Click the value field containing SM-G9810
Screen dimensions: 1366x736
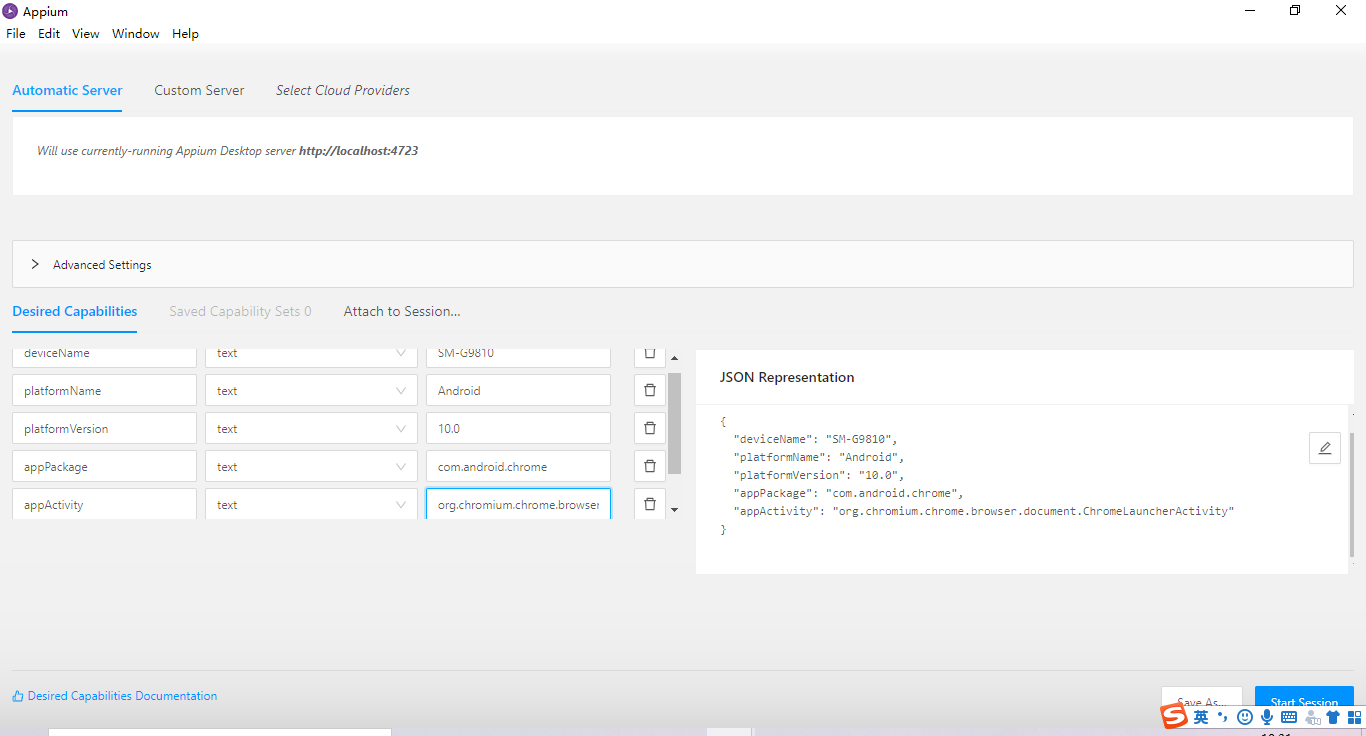518,357
